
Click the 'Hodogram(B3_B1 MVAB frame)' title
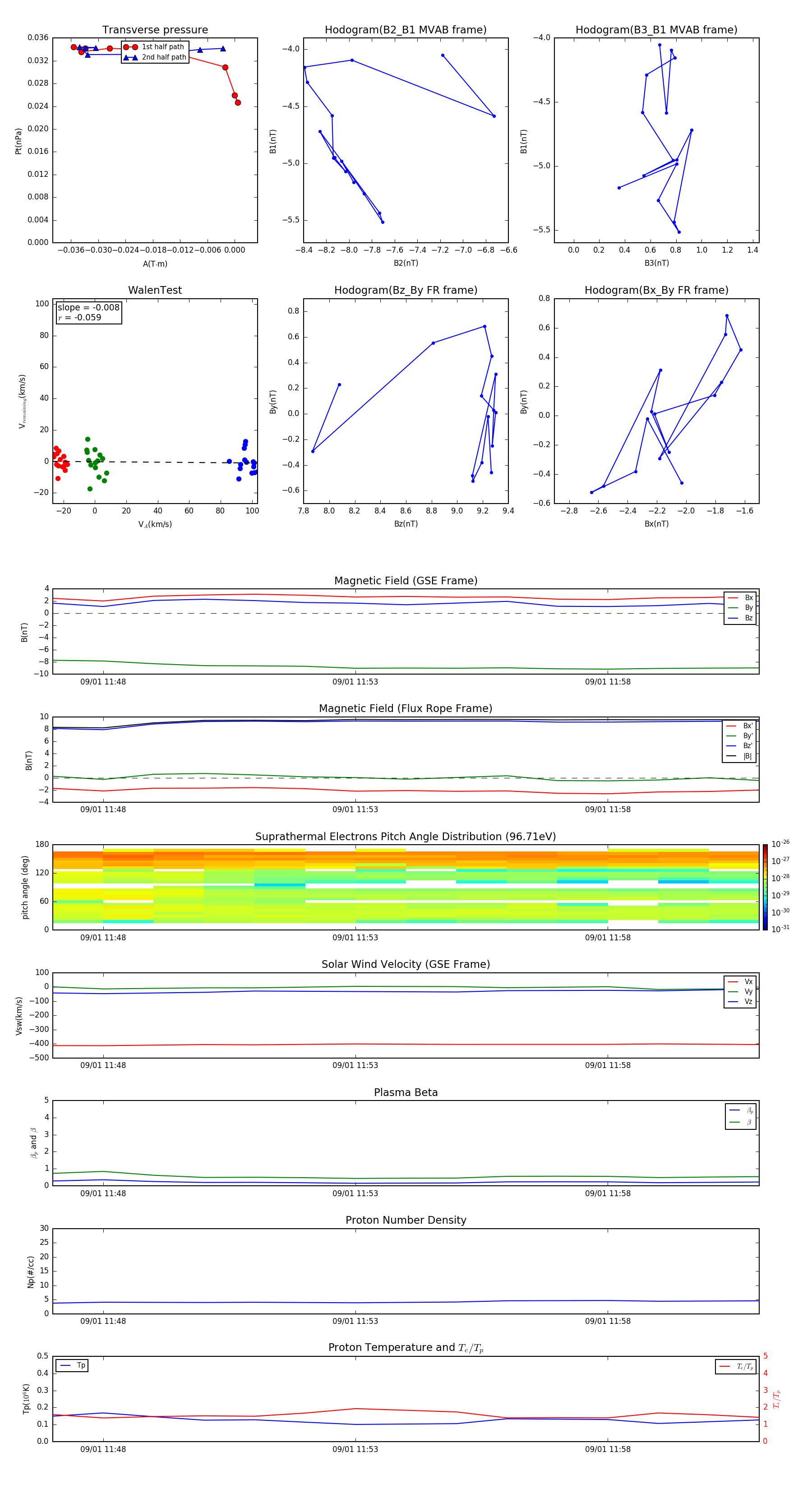[x=656, y=30]
